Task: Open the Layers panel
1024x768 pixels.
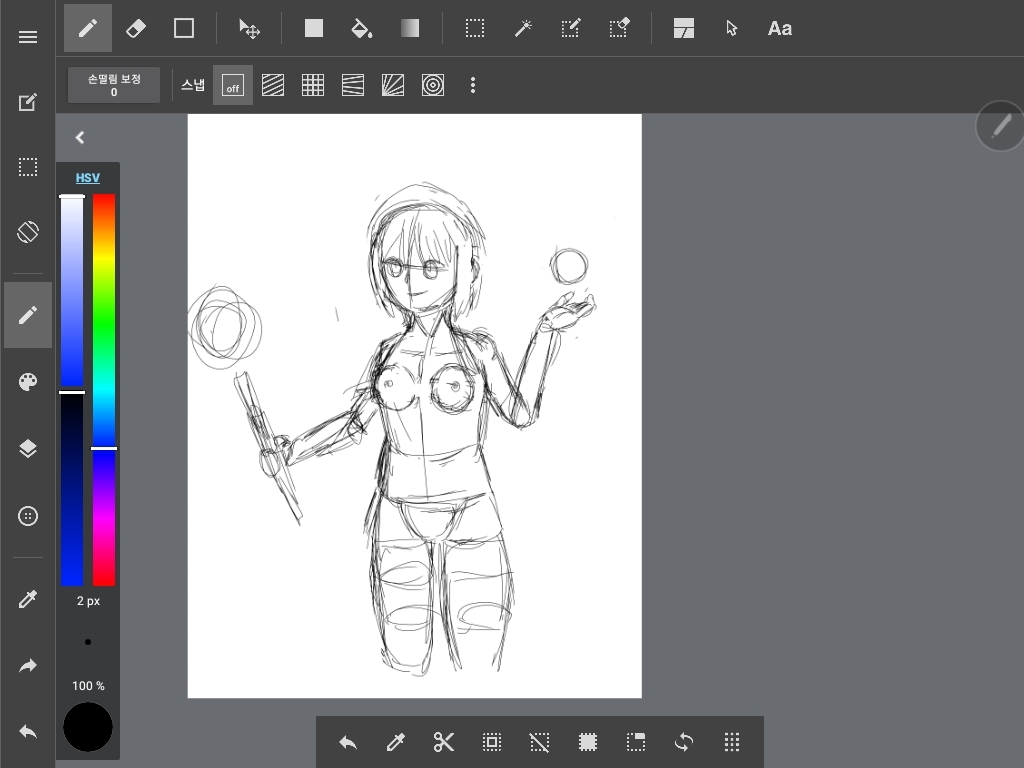Action: [x=28, y=449]
